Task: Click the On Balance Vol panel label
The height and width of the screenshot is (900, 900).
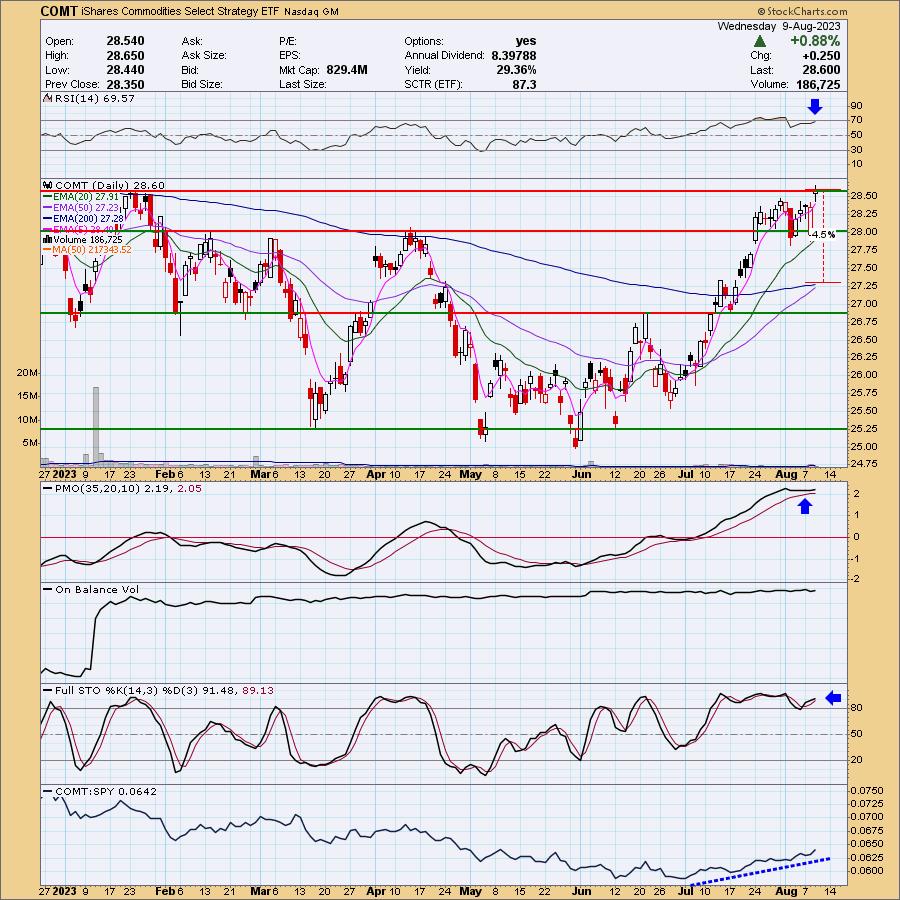Action: pos(90,589)
